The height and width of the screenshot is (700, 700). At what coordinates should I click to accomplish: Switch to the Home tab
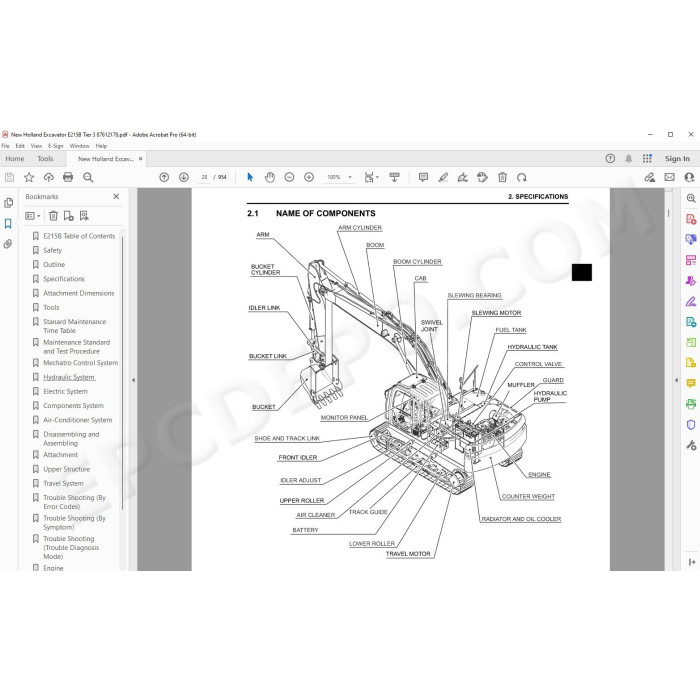pyautogui.click(x=15, y=158)
